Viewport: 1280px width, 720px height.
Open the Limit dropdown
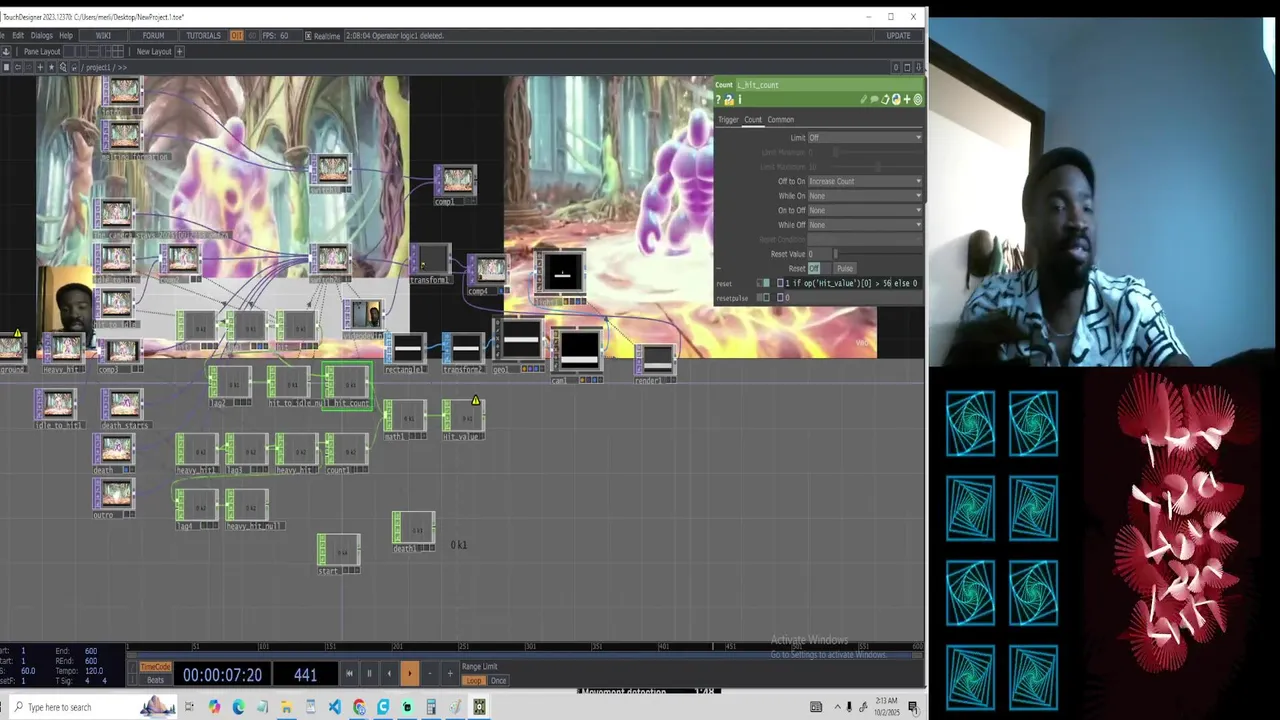click(865, 137)
